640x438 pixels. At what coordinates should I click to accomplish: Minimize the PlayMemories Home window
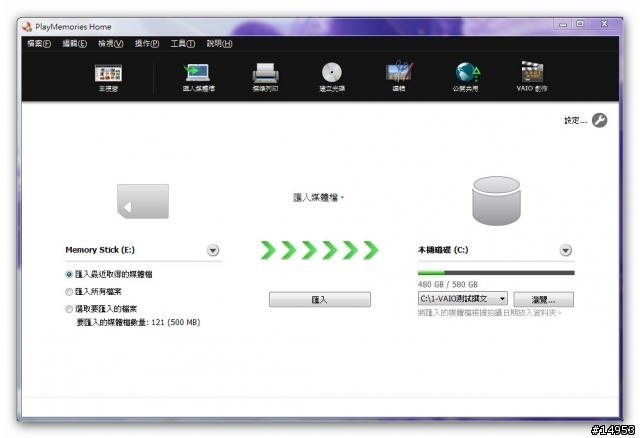point(563,24)
